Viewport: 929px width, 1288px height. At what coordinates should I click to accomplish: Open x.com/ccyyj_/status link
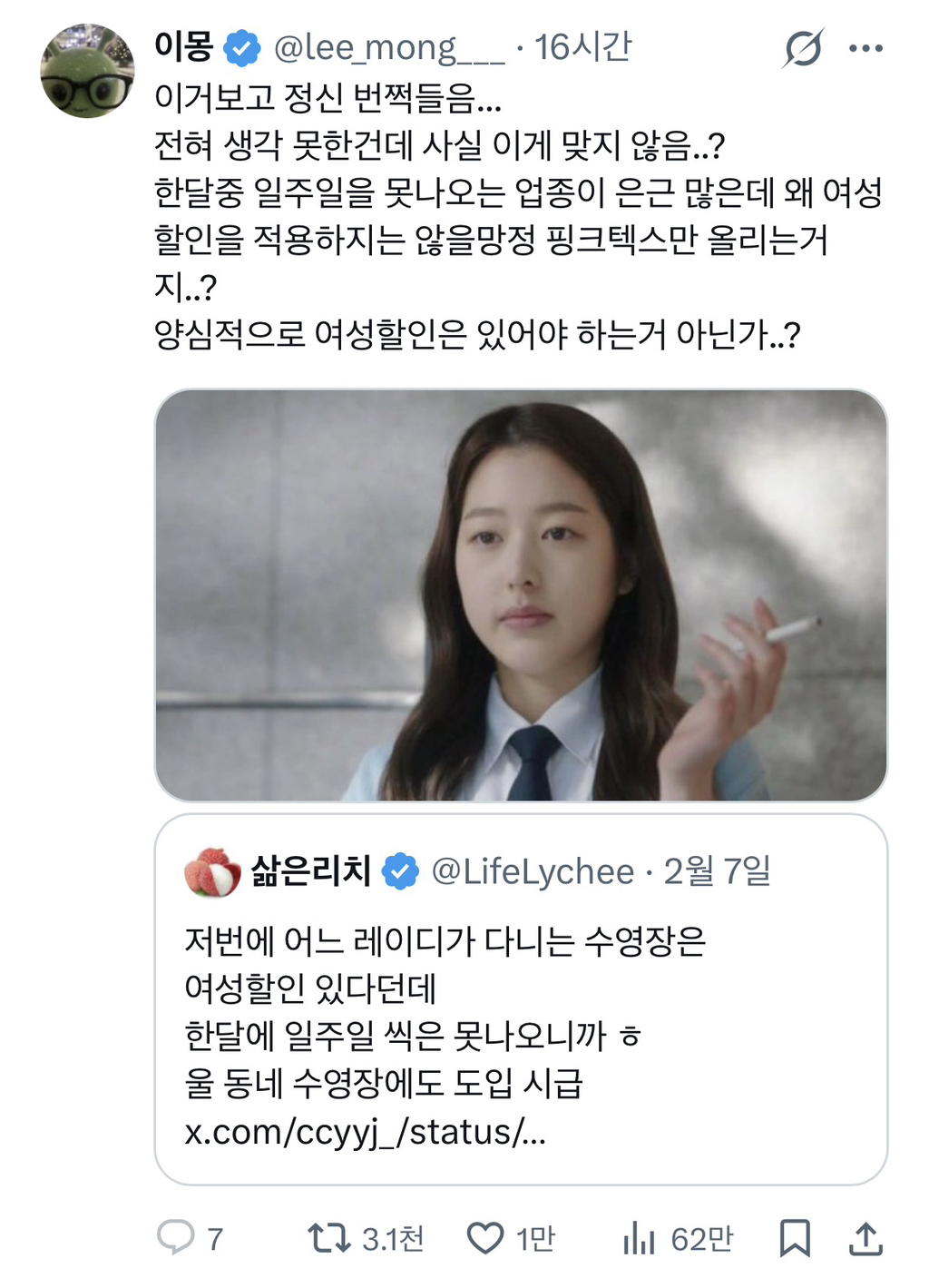366,1132
